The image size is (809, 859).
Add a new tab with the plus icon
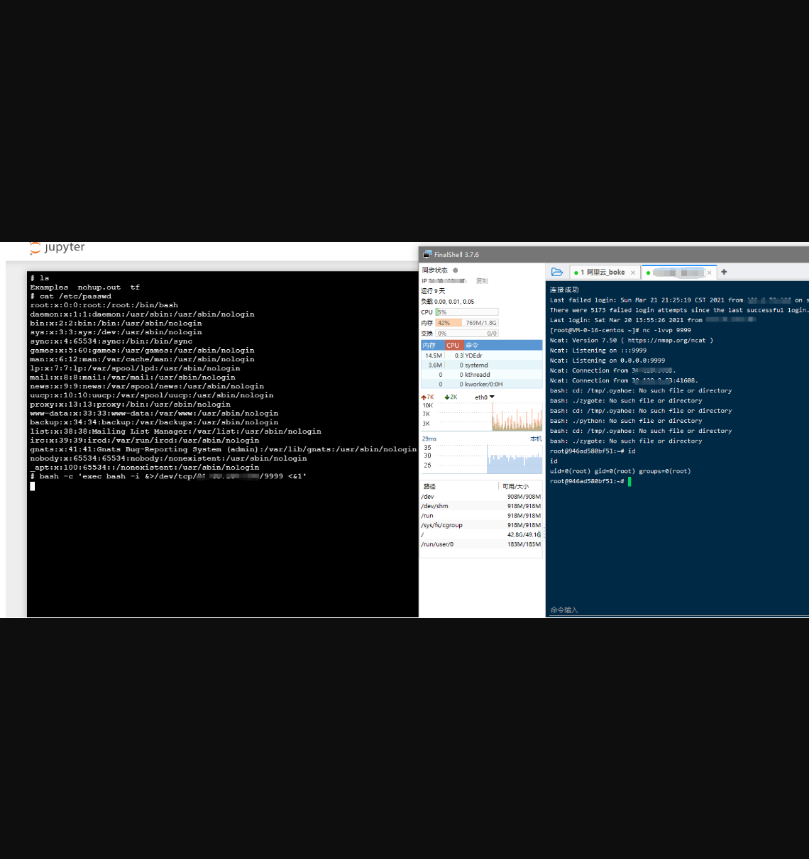coord(724,272)
